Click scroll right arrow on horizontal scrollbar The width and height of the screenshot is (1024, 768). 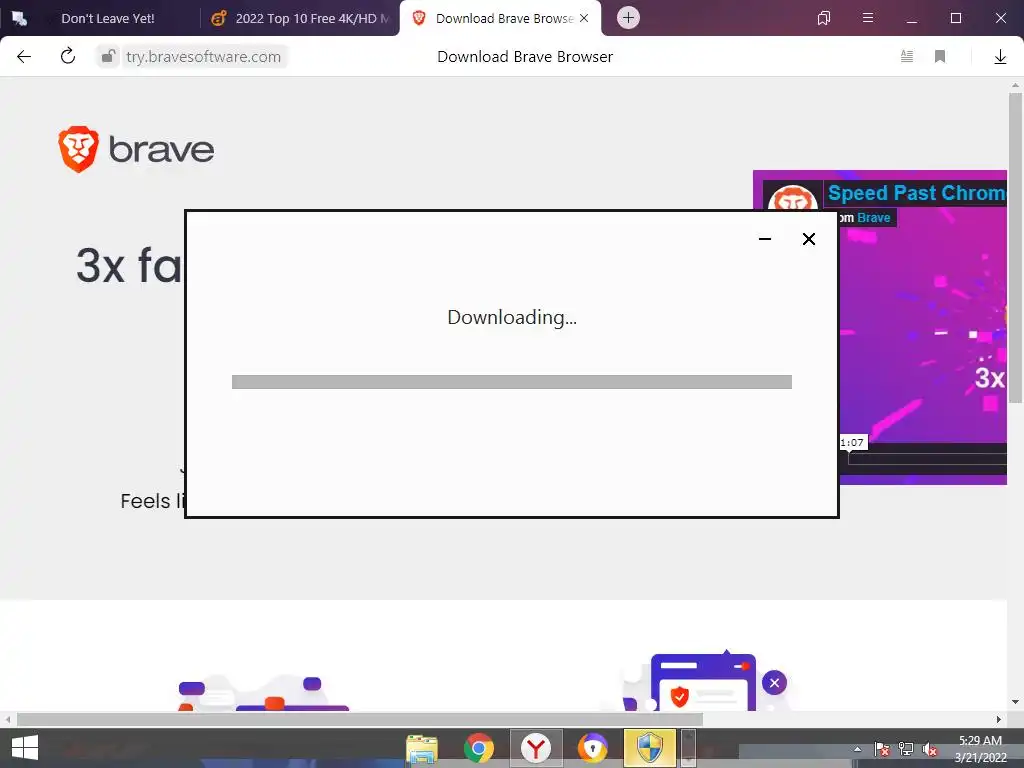pyautogui.click(x=999, y=719)
